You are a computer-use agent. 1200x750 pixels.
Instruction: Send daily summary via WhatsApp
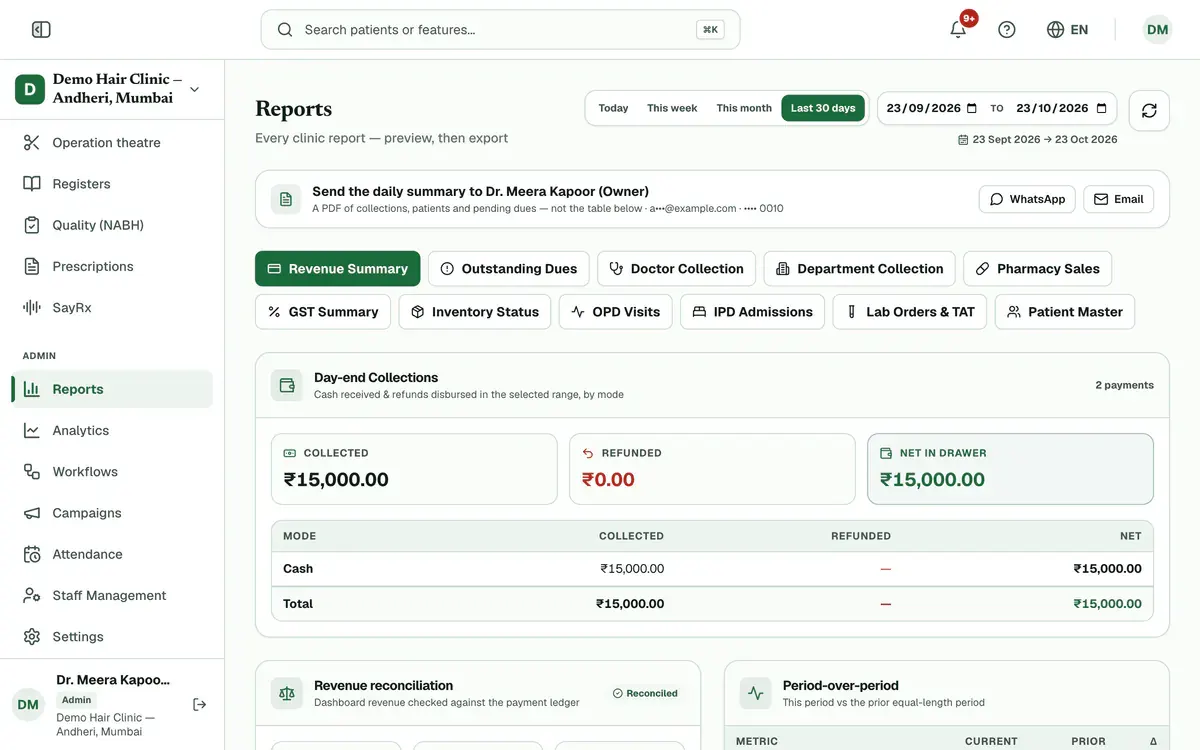coord(1027,199)
